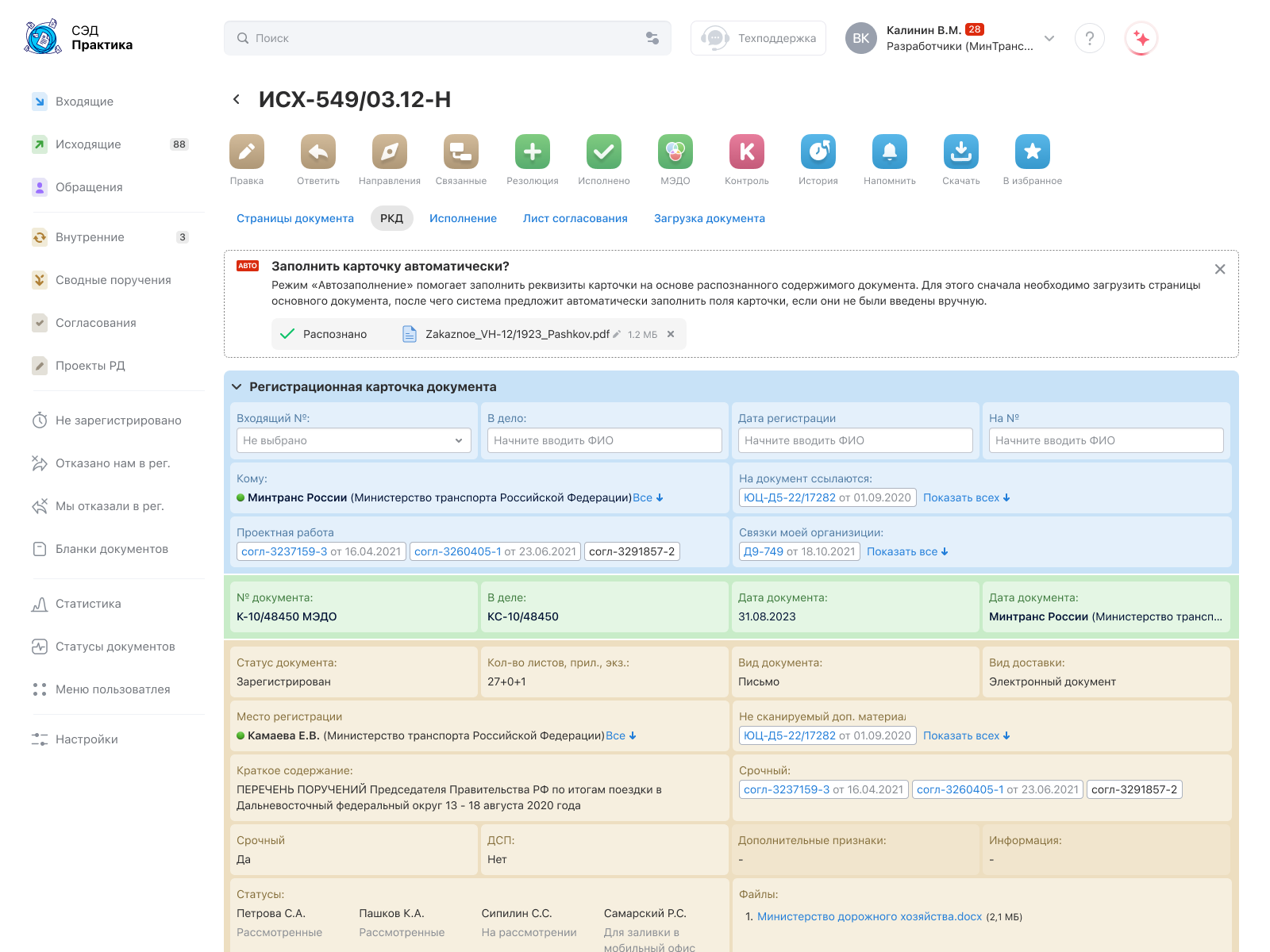
Task: Open the Исходящие sidebar menu item
Action: pos(88,144)
